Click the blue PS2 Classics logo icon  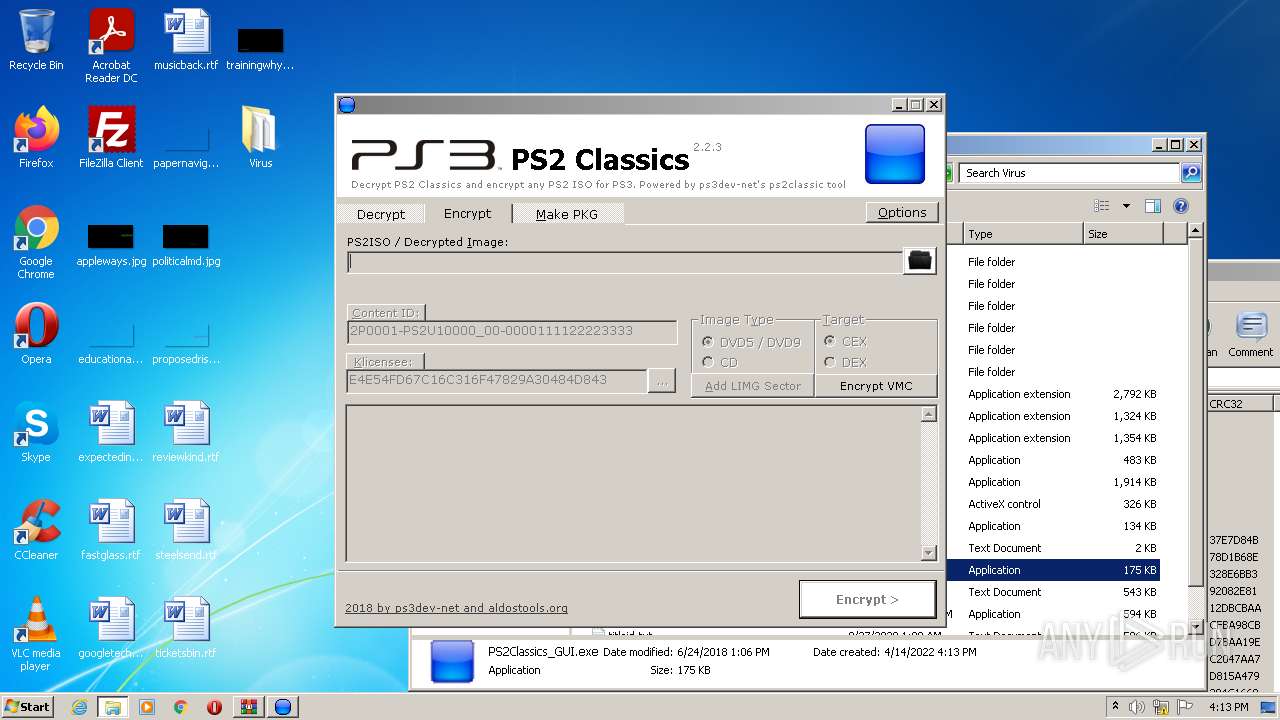point(895,154)
